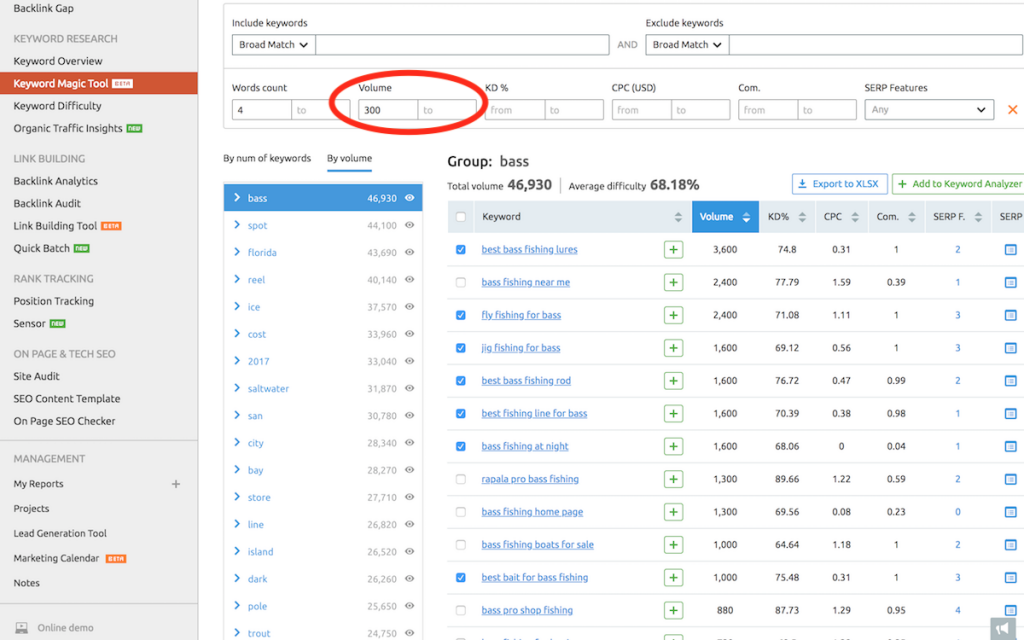
Task: Toggle eye visibility for the 'bass' group
Action: (x=409, y=198)
